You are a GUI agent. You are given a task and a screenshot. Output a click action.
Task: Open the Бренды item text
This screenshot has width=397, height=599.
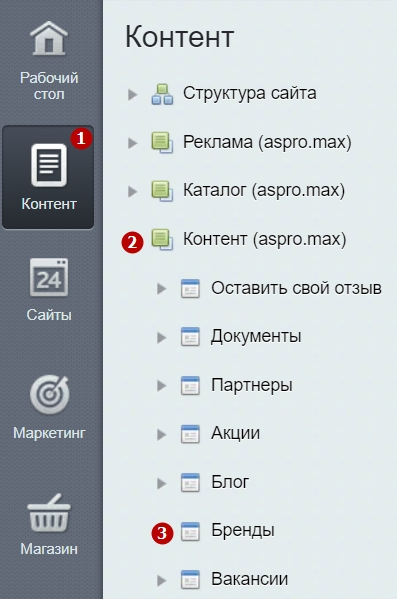pyautogui.click(x=243, y=530)
